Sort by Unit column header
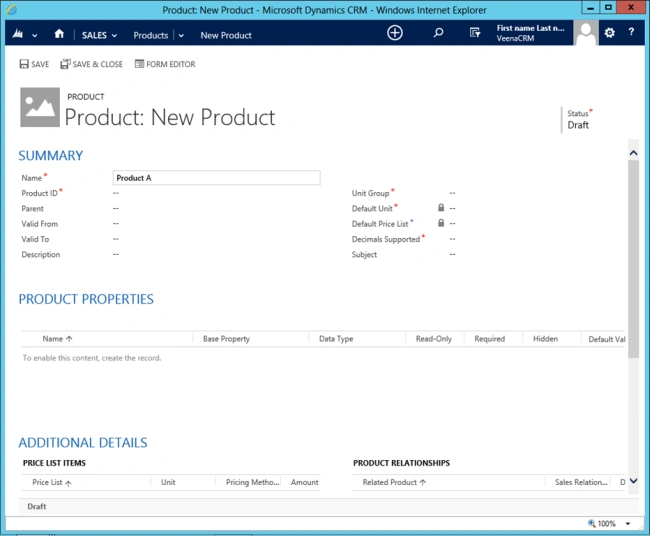650x536 pixels. tap(168, 482)
